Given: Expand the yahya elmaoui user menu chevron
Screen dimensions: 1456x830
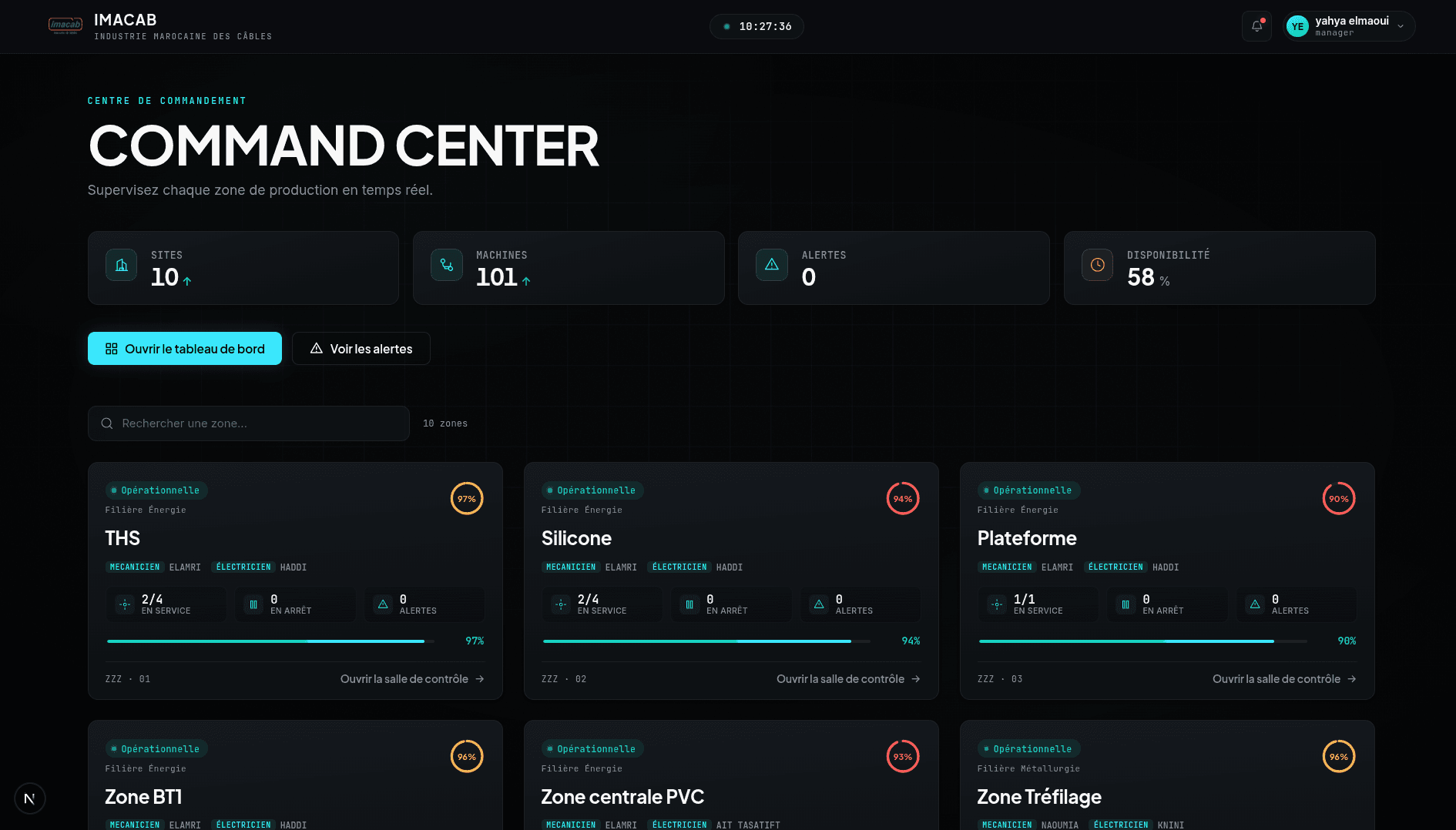Looking at the screenshot, I should click(x=1401, y=26).
